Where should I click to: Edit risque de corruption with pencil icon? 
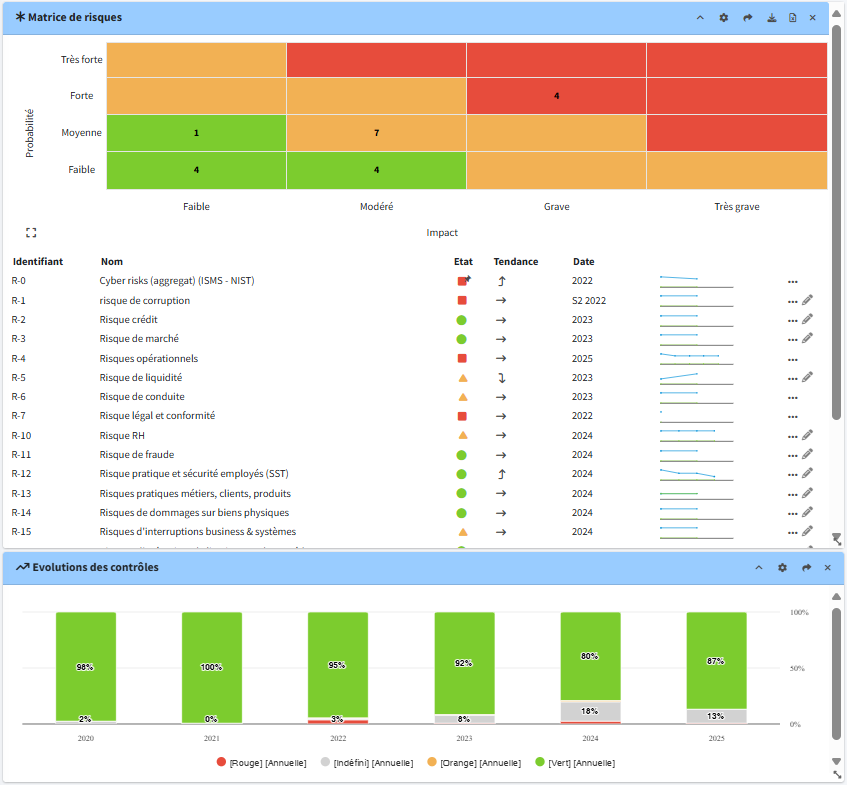click(x=808, y=300)
